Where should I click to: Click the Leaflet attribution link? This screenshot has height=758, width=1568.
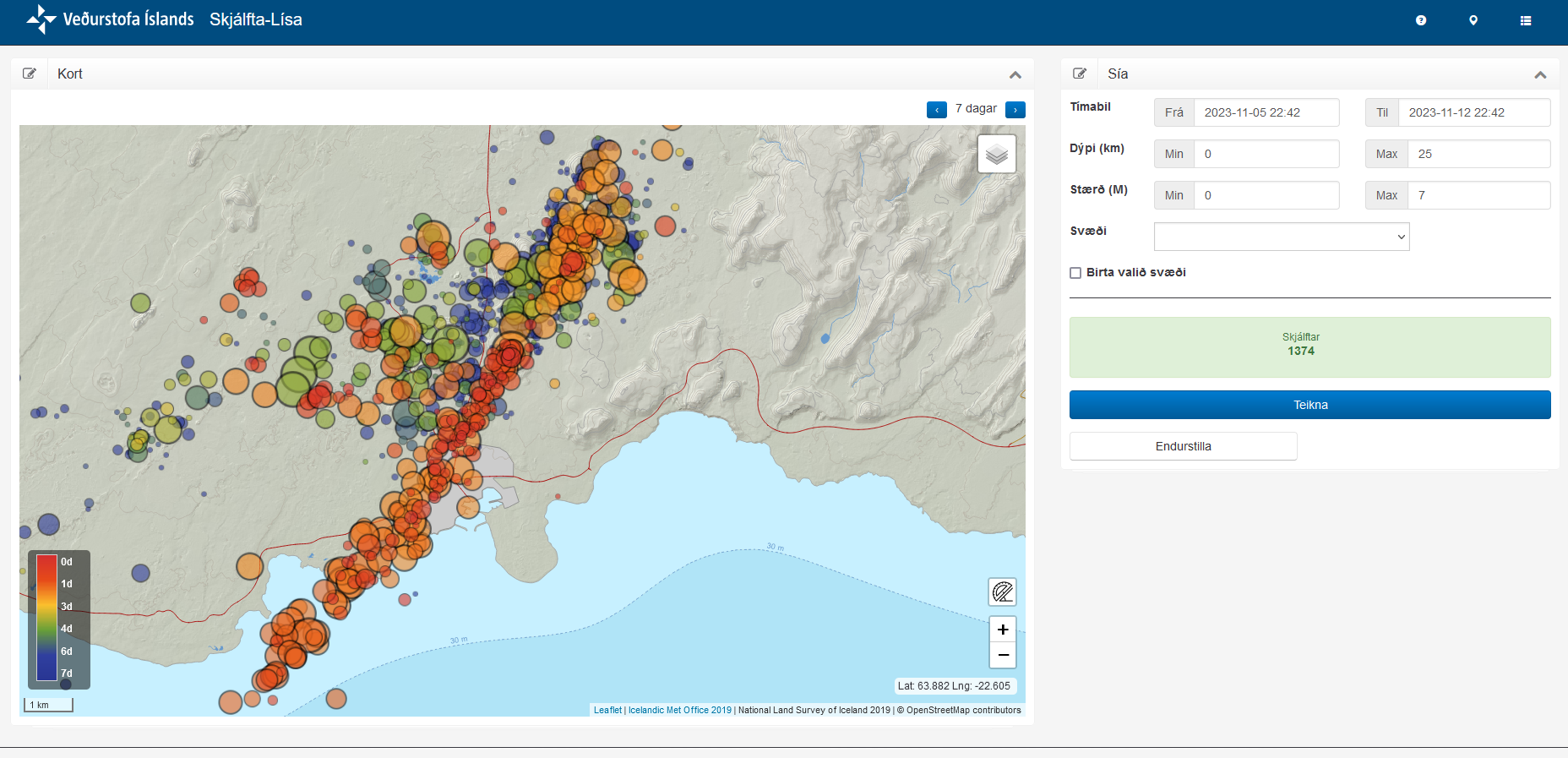pyautogui.click(x=607, y=710)
